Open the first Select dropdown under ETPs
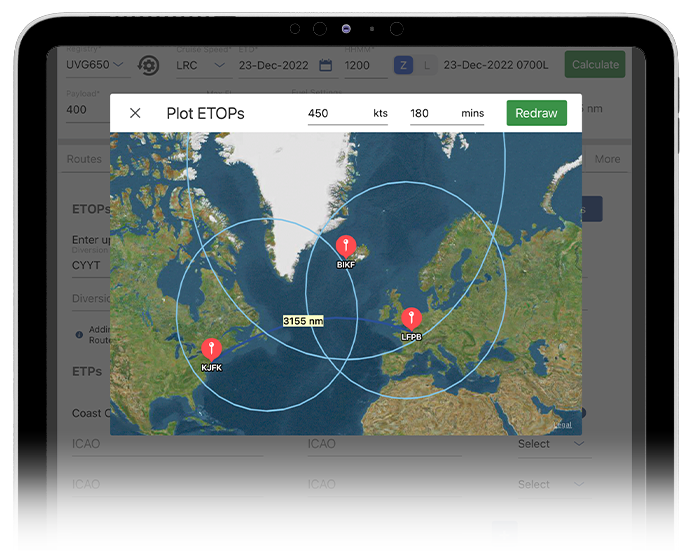 point(549,444)
